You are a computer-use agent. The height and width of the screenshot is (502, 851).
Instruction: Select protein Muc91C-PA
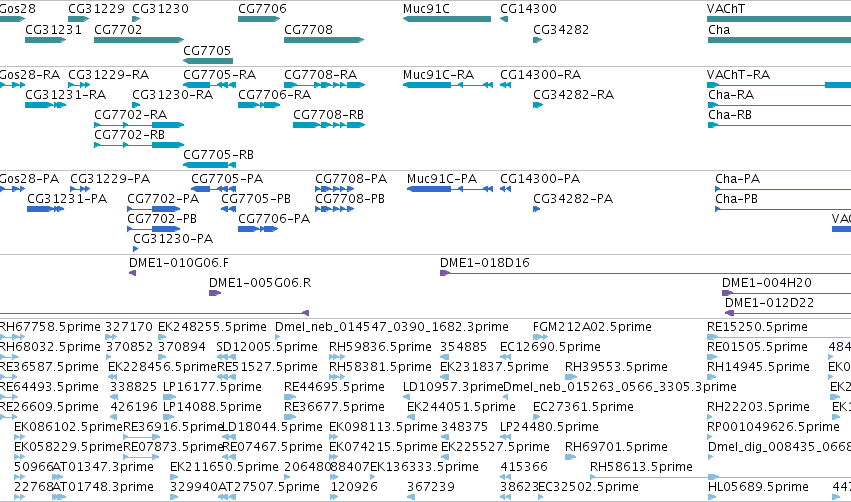[450, 189]
